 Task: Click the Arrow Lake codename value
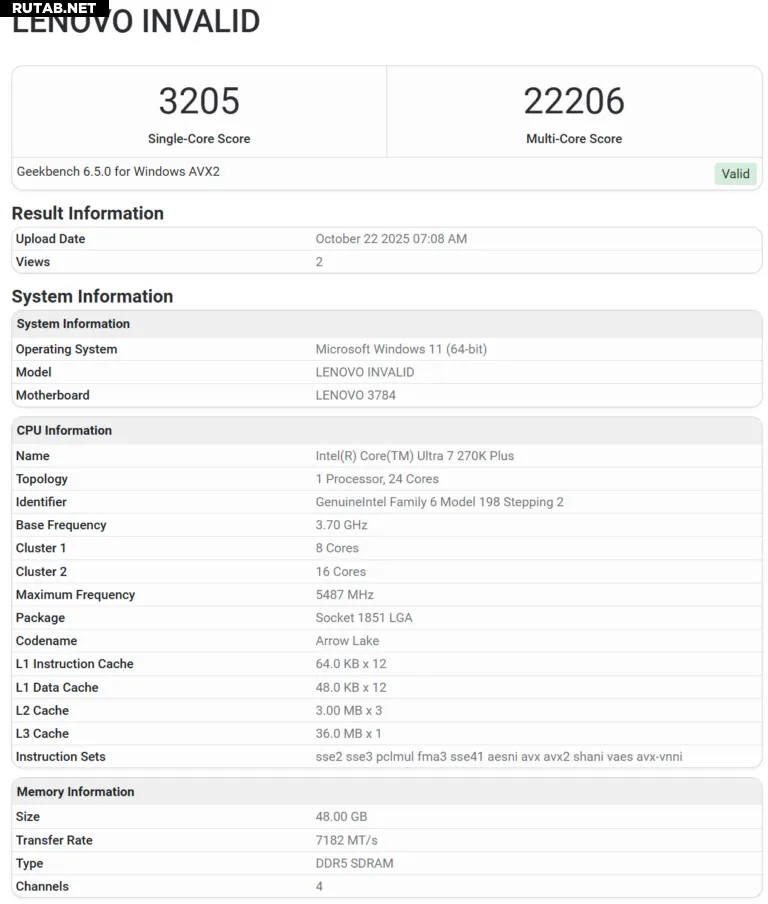[x=347, y=641]
